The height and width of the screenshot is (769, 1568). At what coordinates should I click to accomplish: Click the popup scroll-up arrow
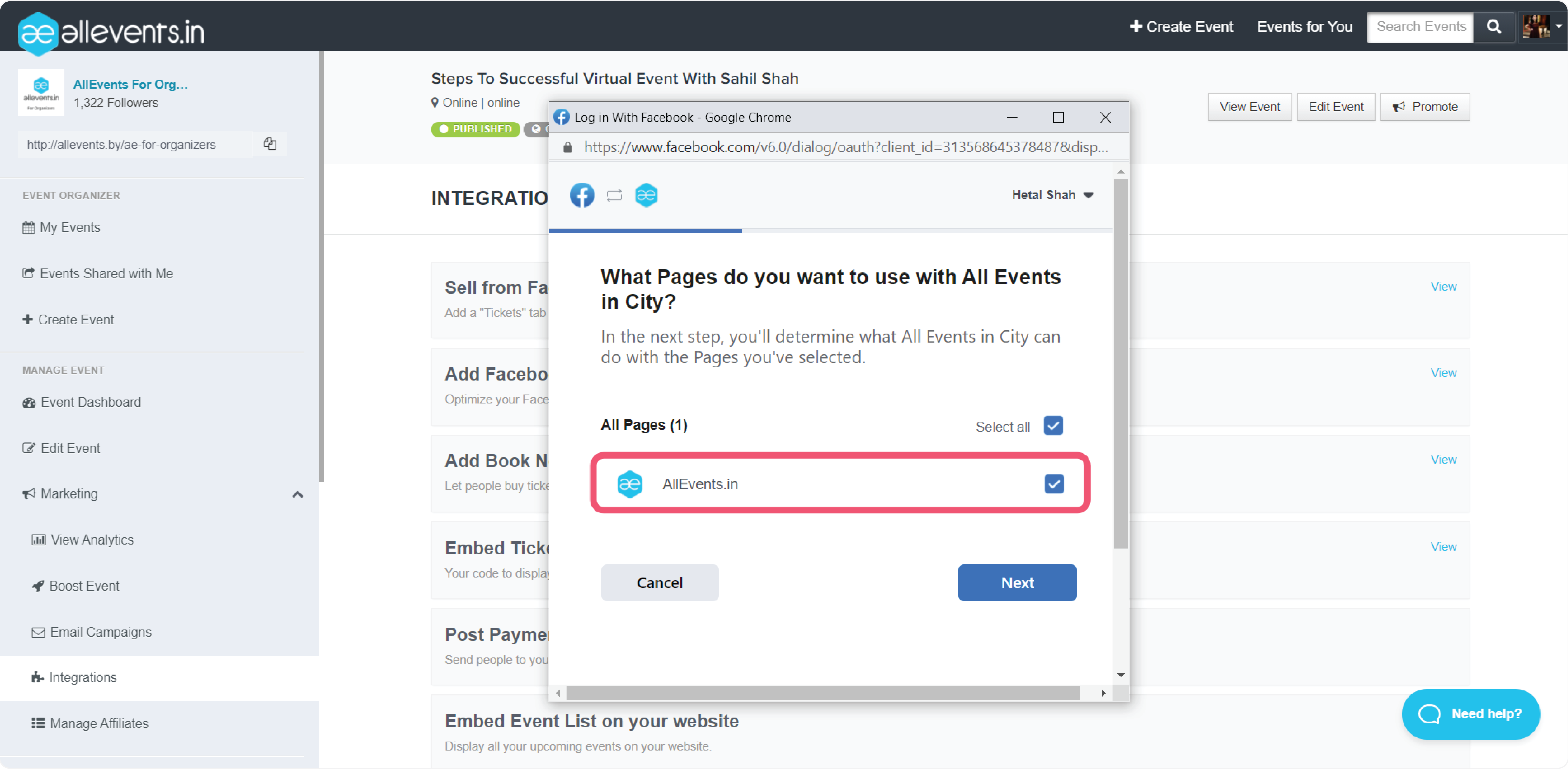(x=1121, y=172)
